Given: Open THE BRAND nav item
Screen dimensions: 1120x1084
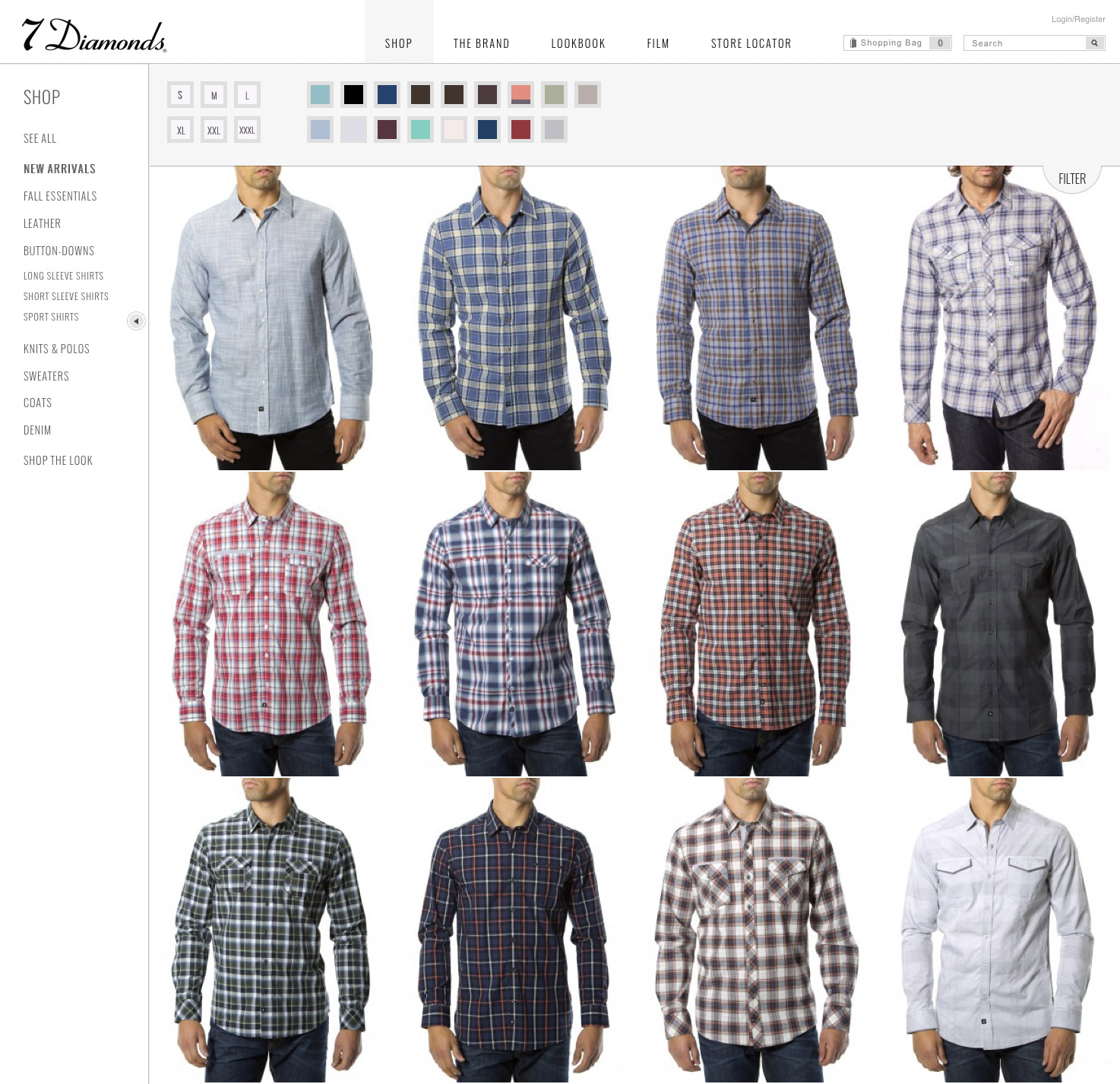Looking at the screenshot, I should (x=482, y=43).
